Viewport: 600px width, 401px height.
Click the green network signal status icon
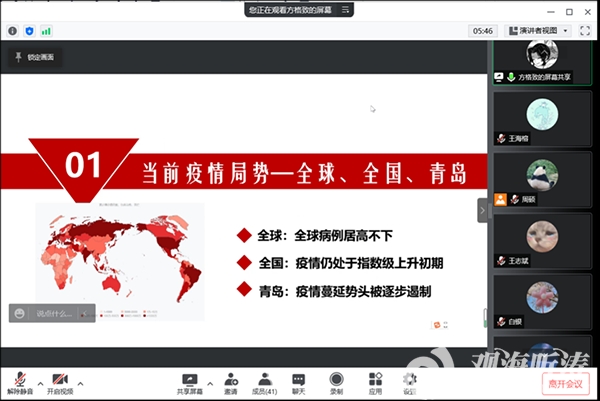46,31
